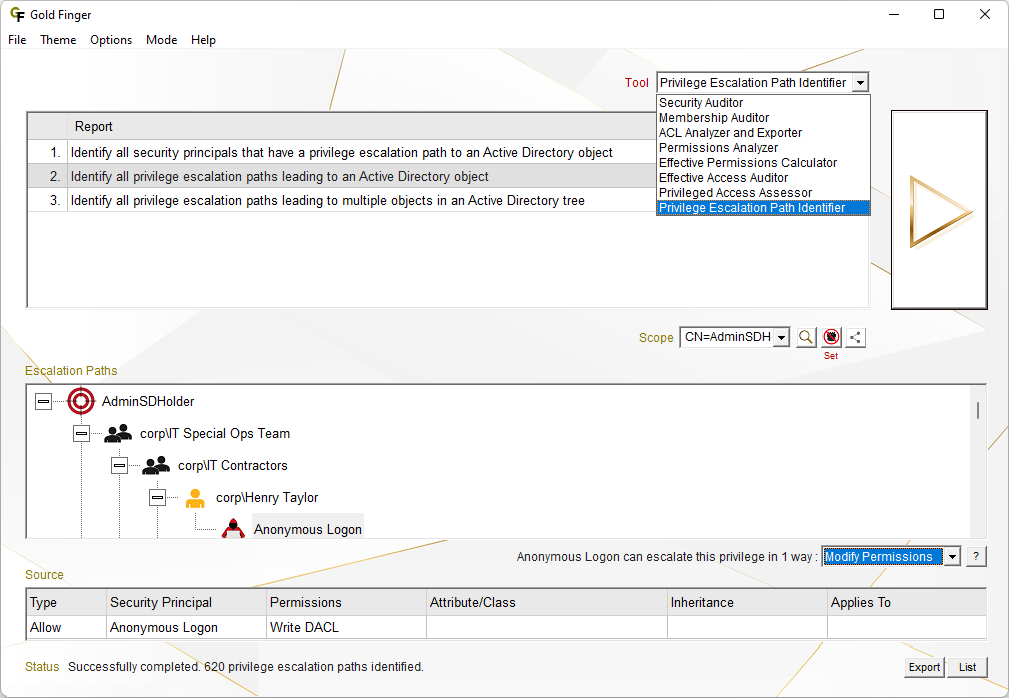Click the Write DACL permission cell
The width and height of the screenshot is (1009, 698).
(x=347, y=627)
